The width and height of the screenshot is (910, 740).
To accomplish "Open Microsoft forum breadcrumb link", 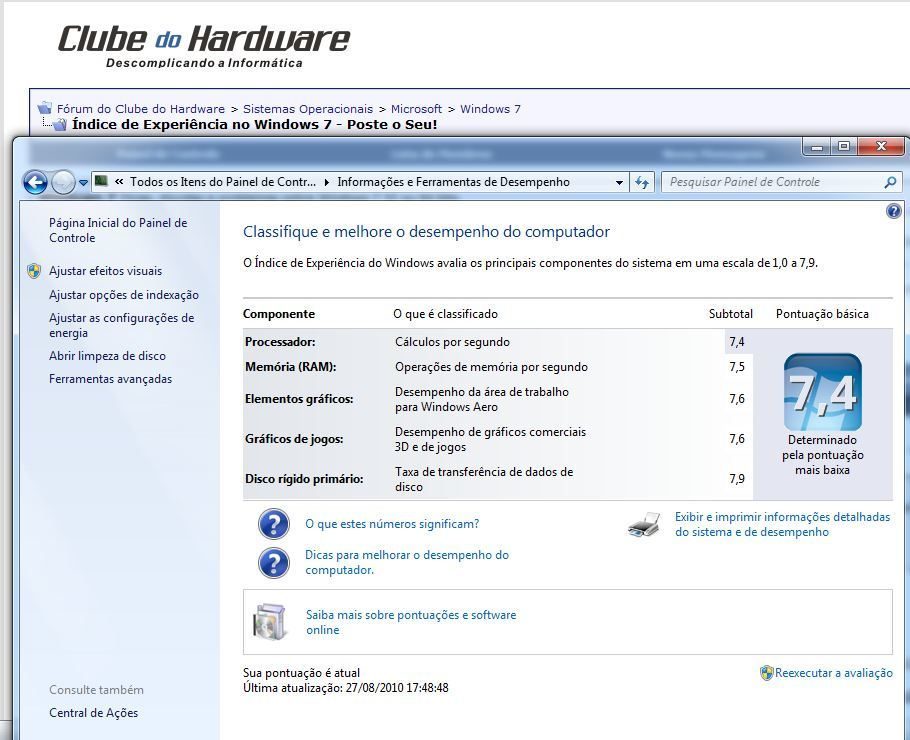I will [416, 109].
